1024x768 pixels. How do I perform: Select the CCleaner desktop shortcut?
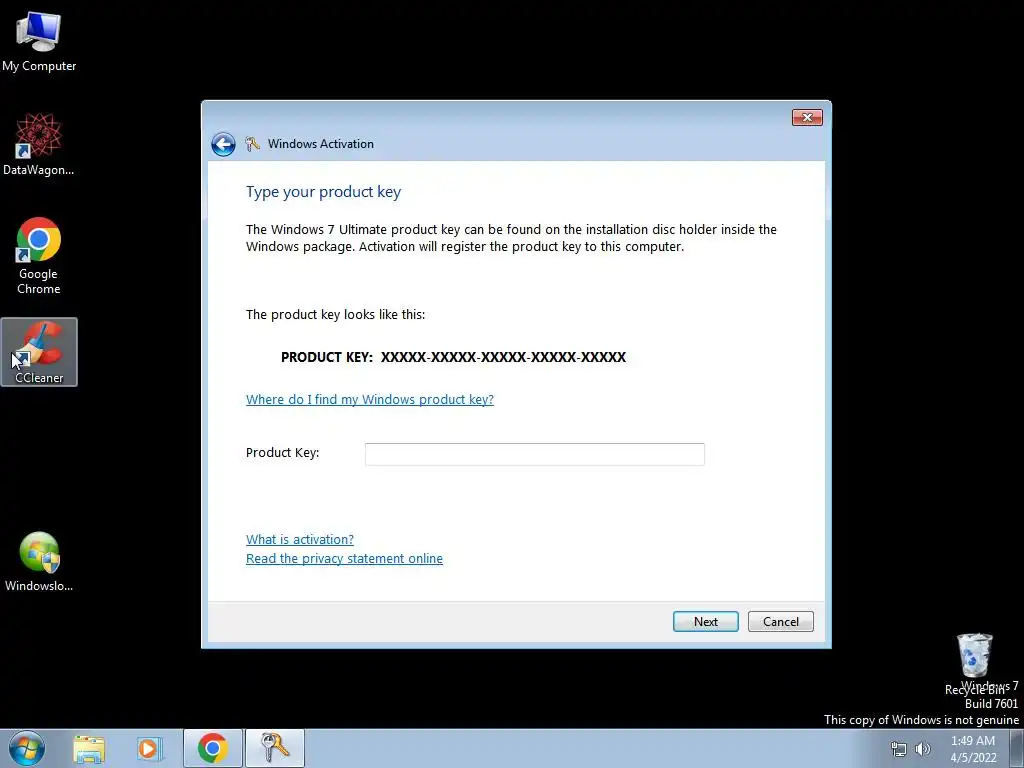[x=39, y=352]
